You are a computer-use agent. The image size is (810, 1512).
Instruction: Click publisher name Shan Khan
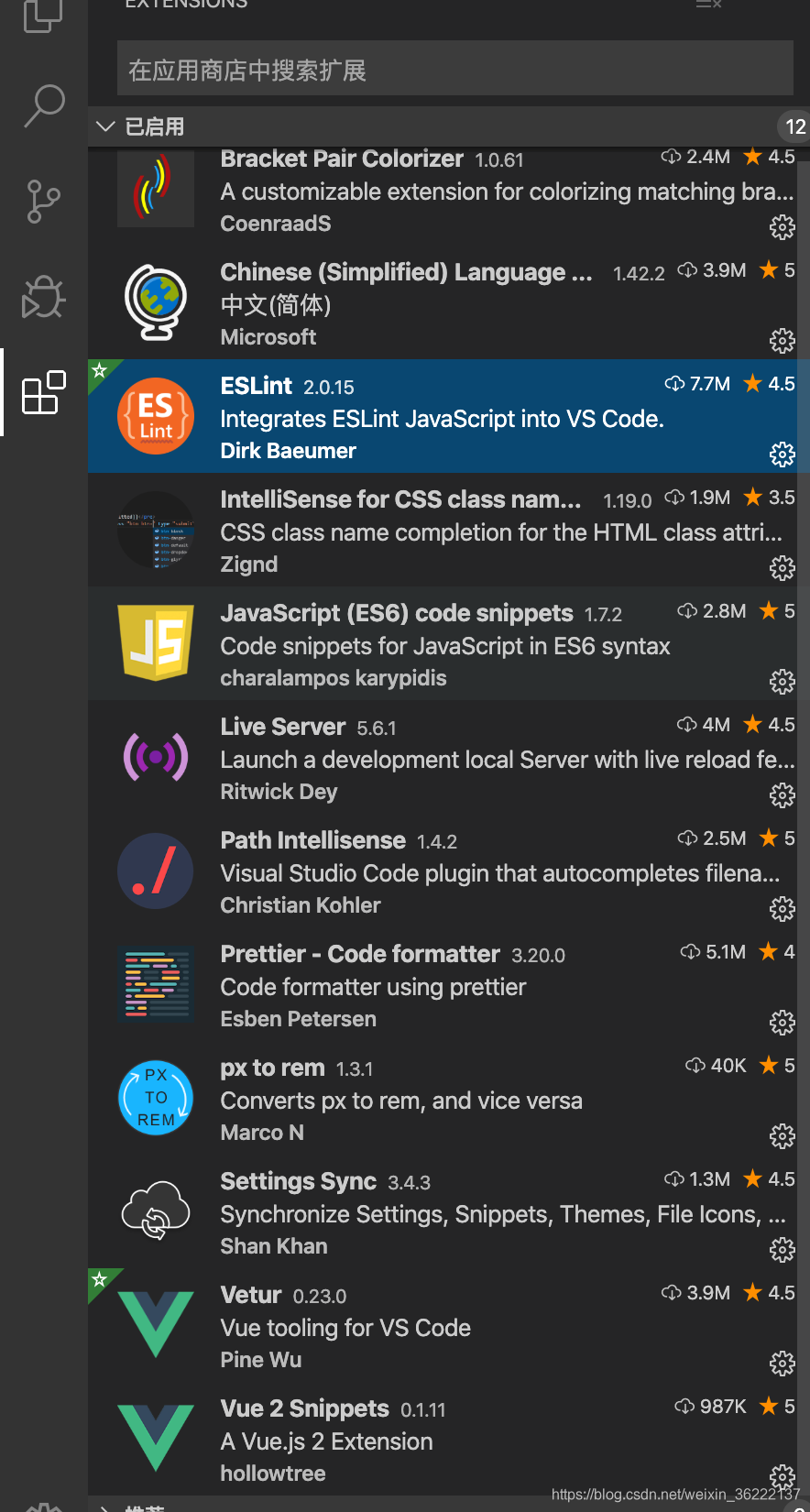274,1246
